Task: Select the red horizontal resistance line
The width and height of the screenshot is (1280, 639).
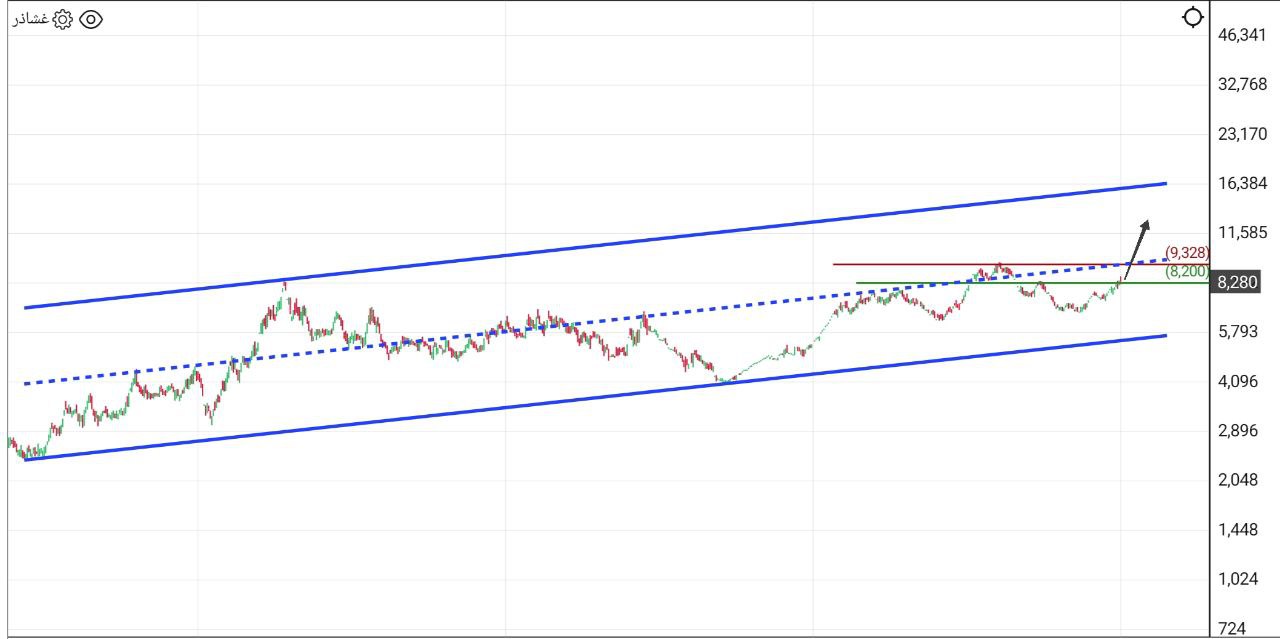Action: point(900,264)
